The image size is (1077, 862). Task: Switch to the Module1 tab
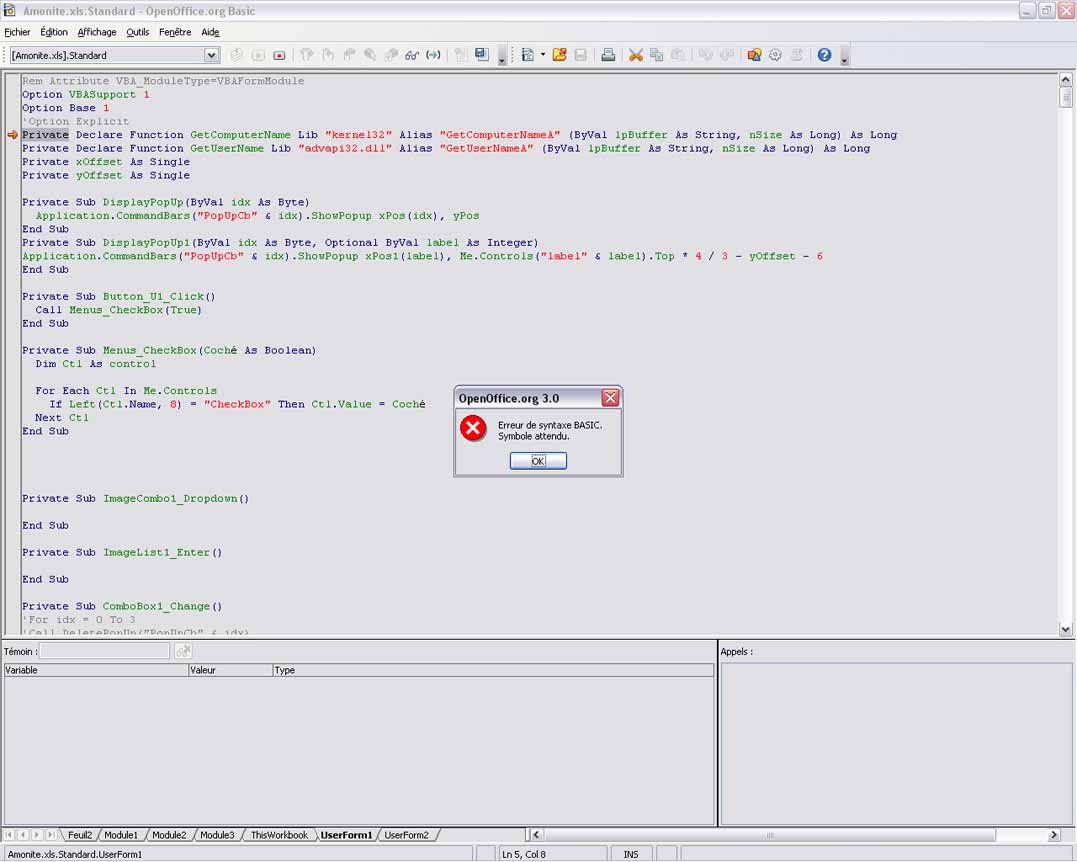click(121, 835)
